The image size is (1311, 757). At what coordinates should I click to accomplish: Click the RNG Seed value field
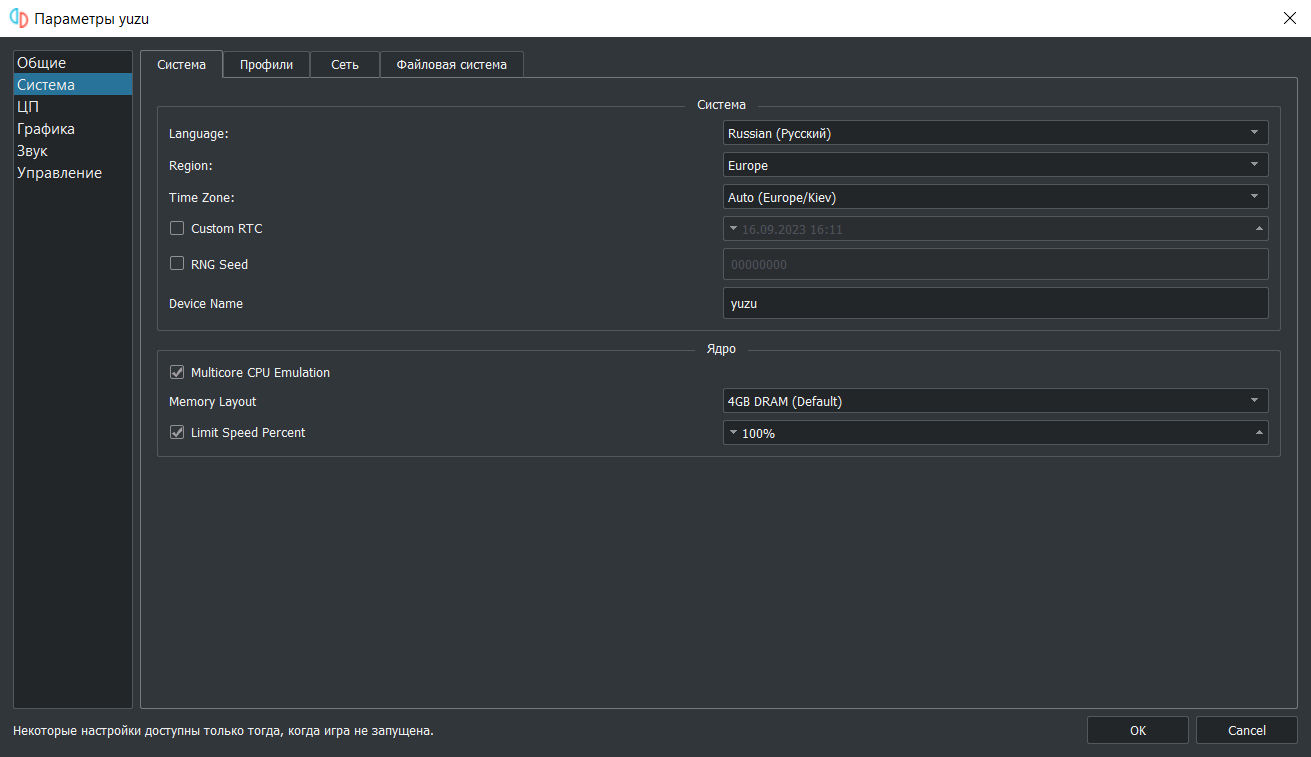click(995, 264)
